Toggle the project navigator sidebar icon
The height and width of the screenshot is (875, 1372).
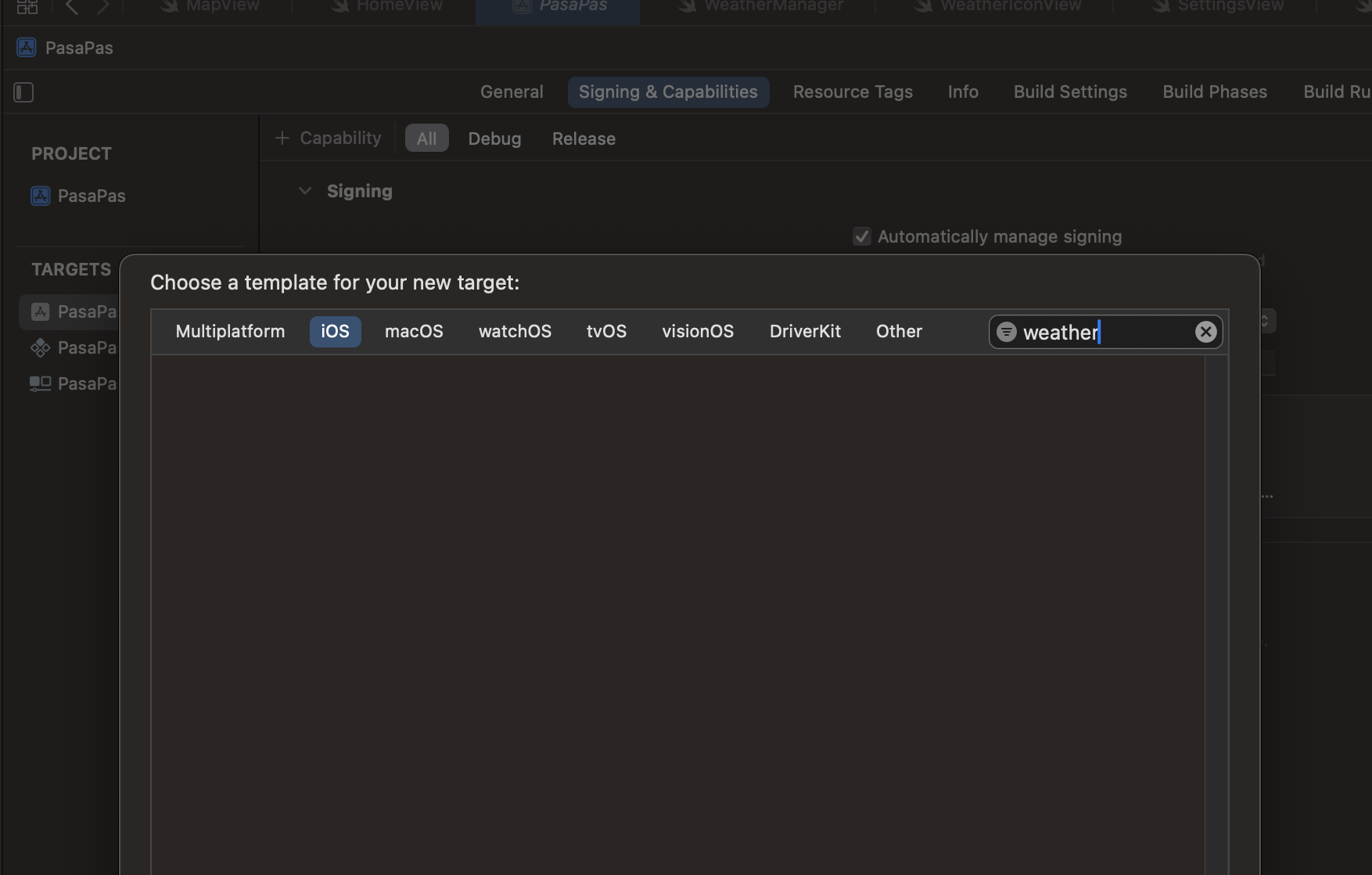(23, 92)
